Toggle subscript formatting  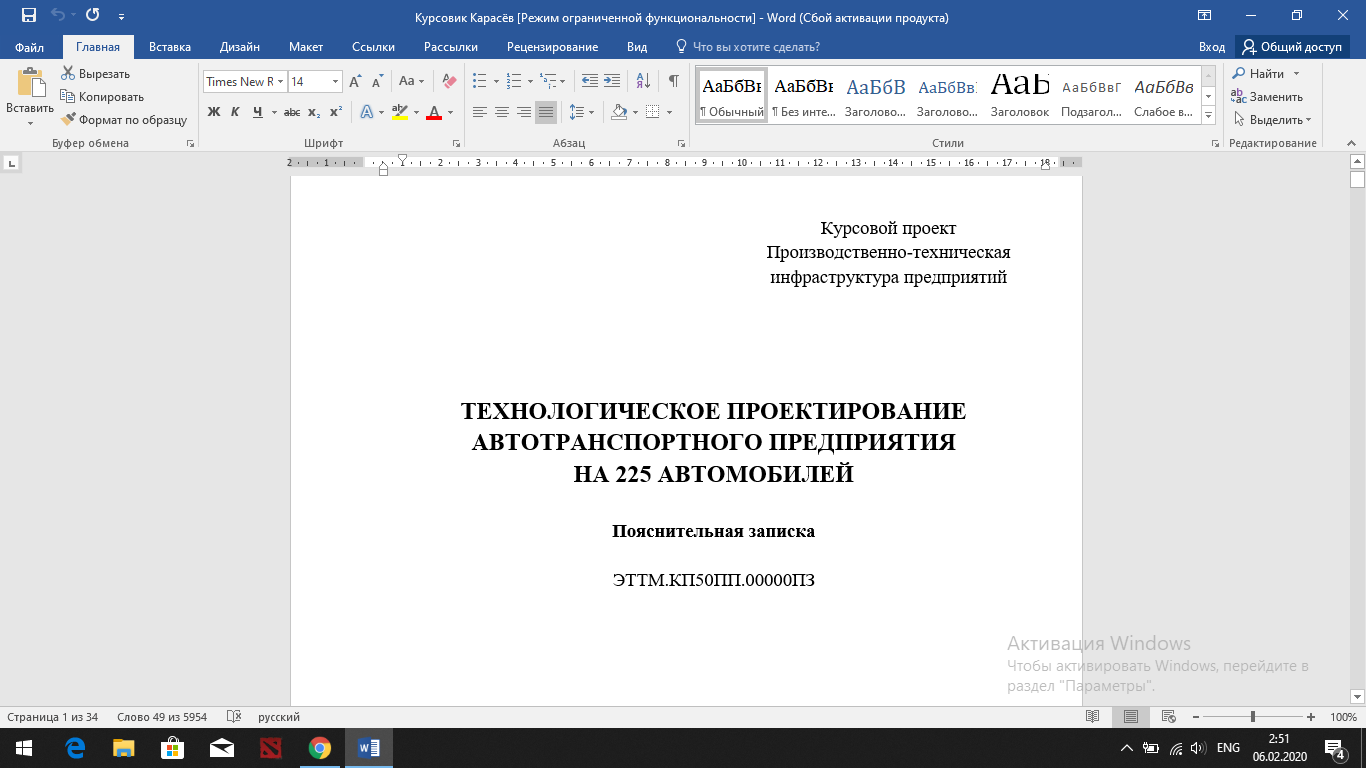(x=314, y=112)
